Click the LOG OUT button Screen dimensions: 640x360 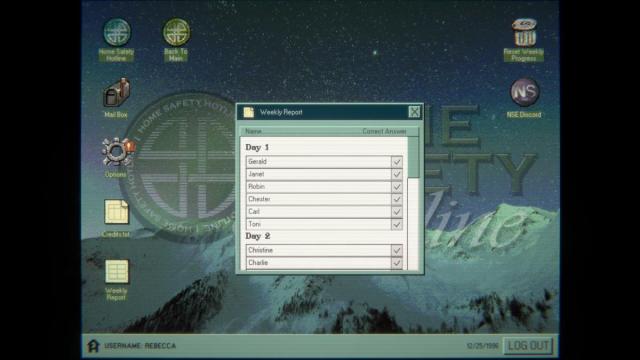528,346
